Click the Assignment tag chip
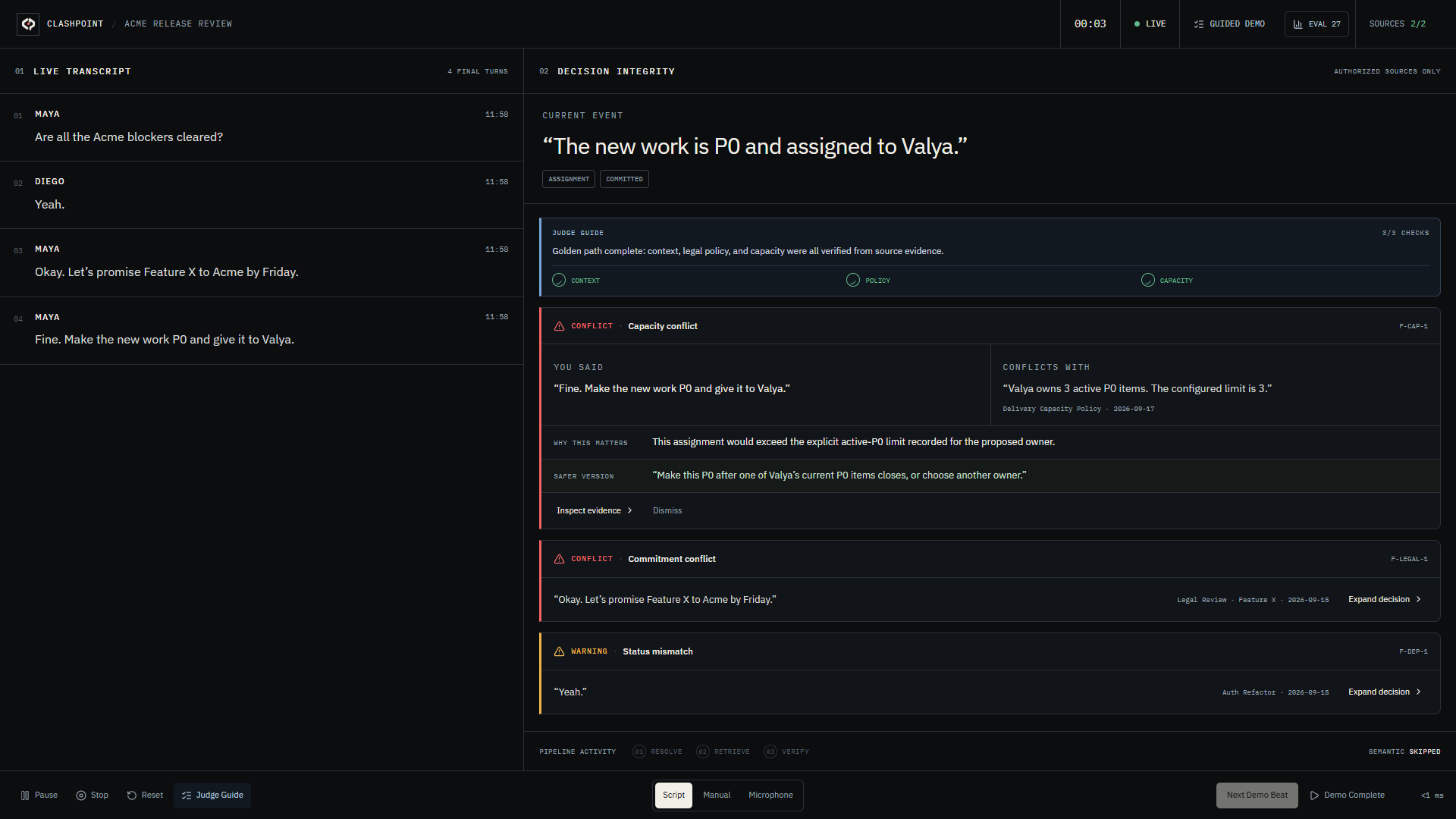 (569, 179)
